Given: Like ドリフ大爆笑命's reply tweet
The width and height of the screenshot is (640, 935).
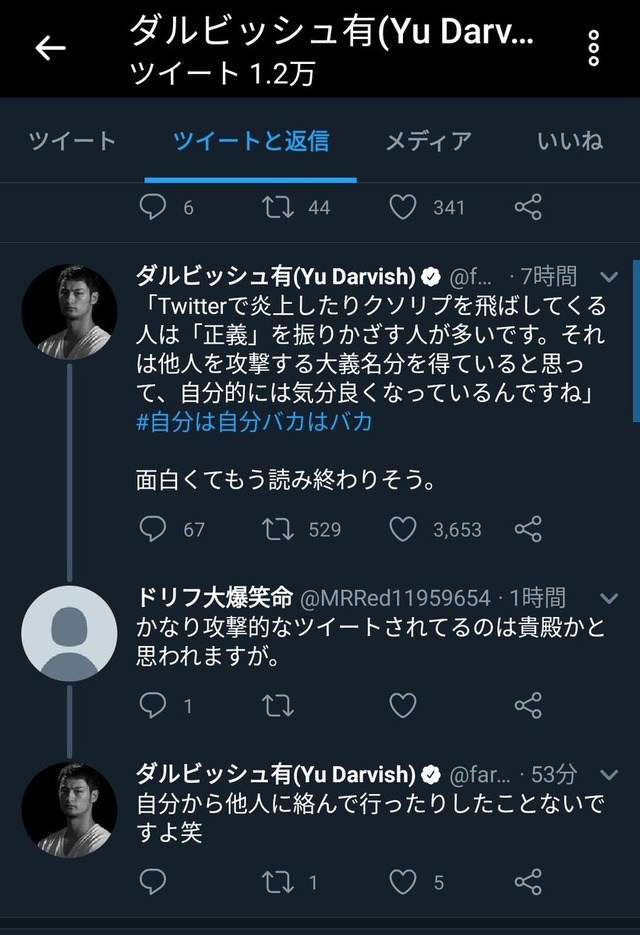Looking at the screenshot, I should click(x=403, y=705).
